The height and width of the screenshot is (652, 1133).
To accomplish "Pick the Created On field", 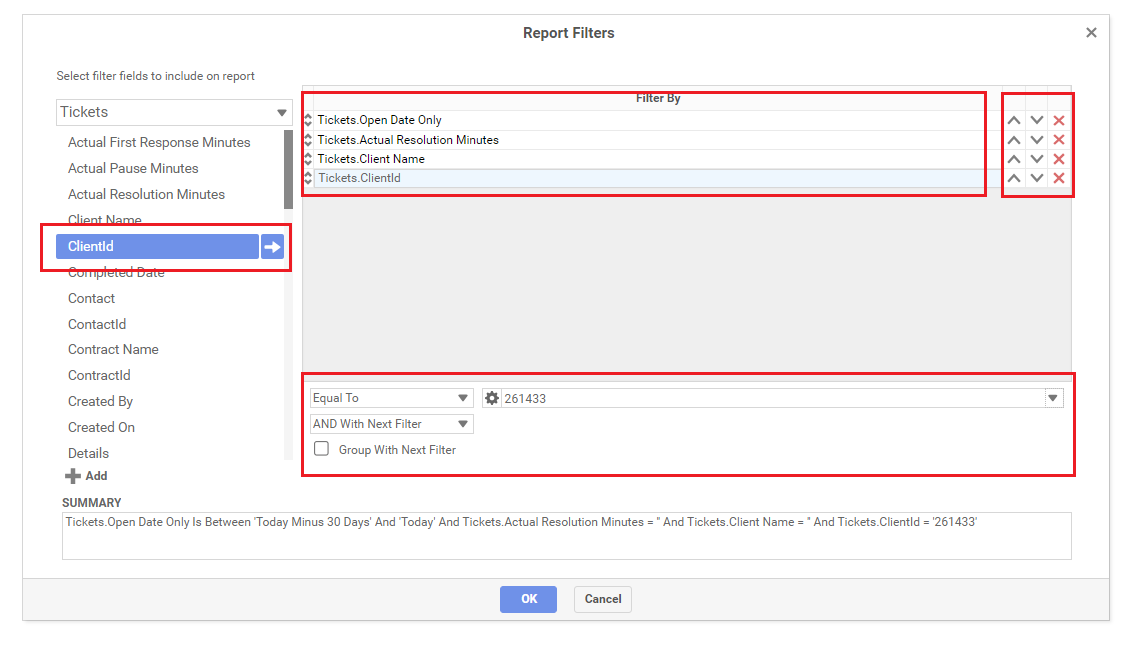I will point(101,427).
